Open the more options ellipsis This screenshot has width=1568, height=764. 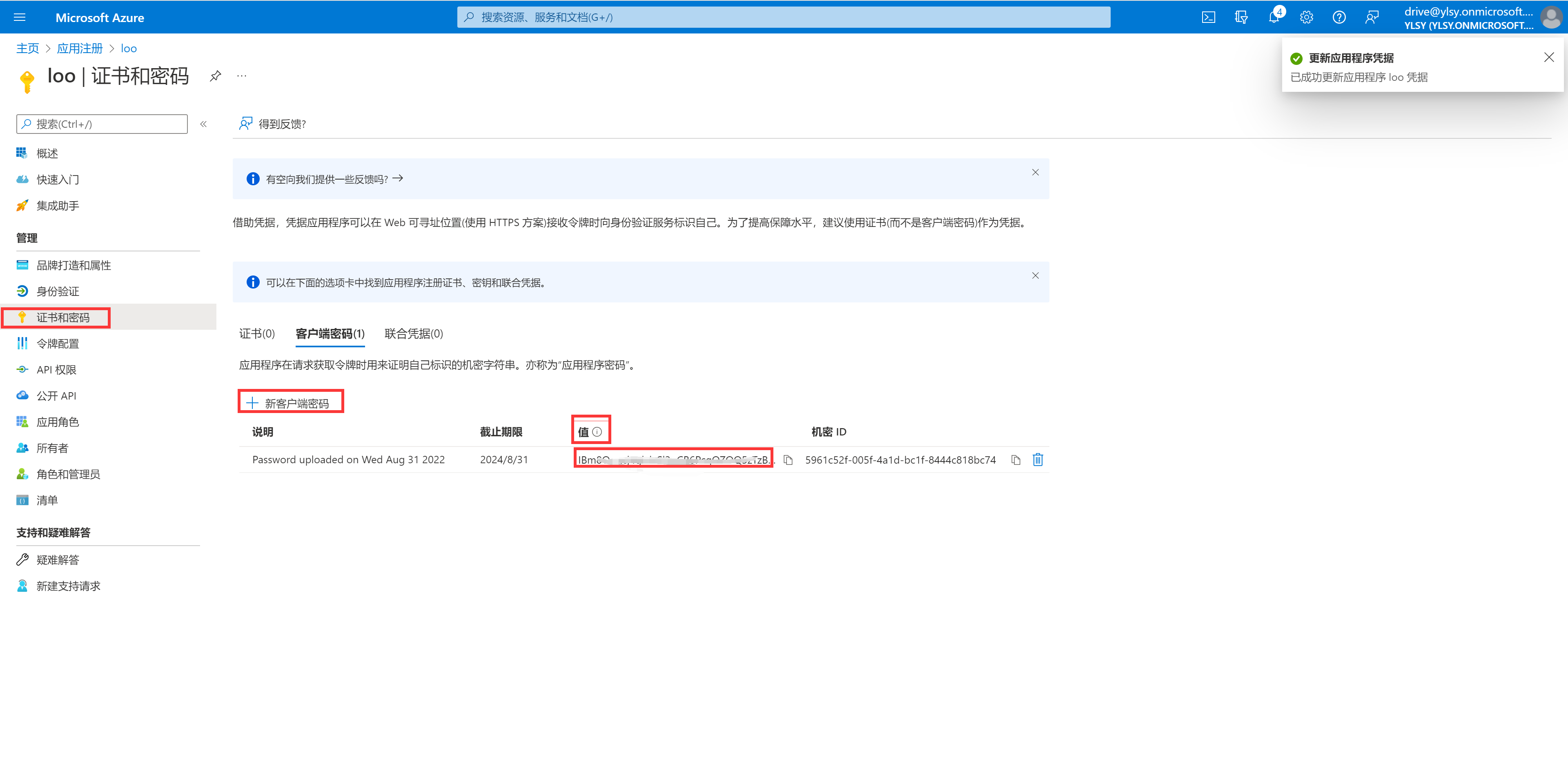[242, 76]
